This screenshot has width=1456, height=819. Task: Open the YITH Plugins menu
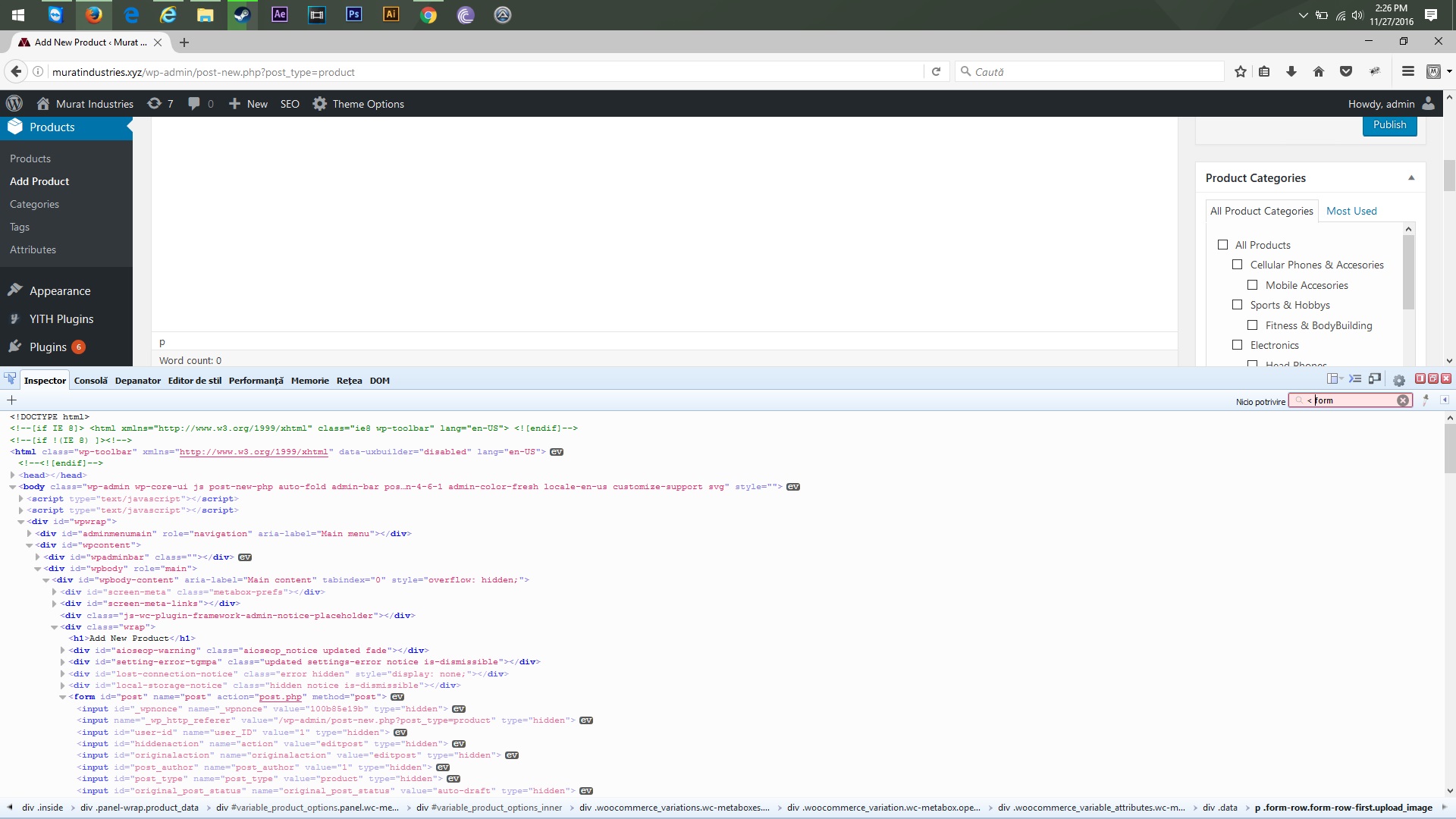point(61,319)
